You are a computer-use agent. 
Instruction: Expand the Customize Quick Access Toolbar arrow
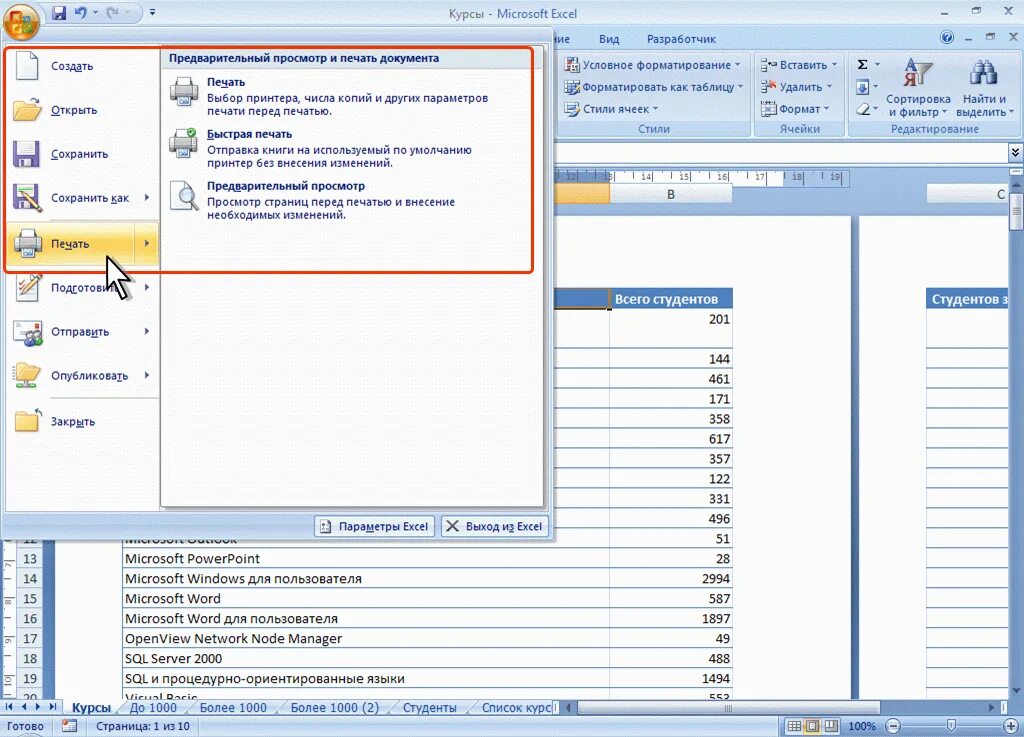(x=152, y=12)
